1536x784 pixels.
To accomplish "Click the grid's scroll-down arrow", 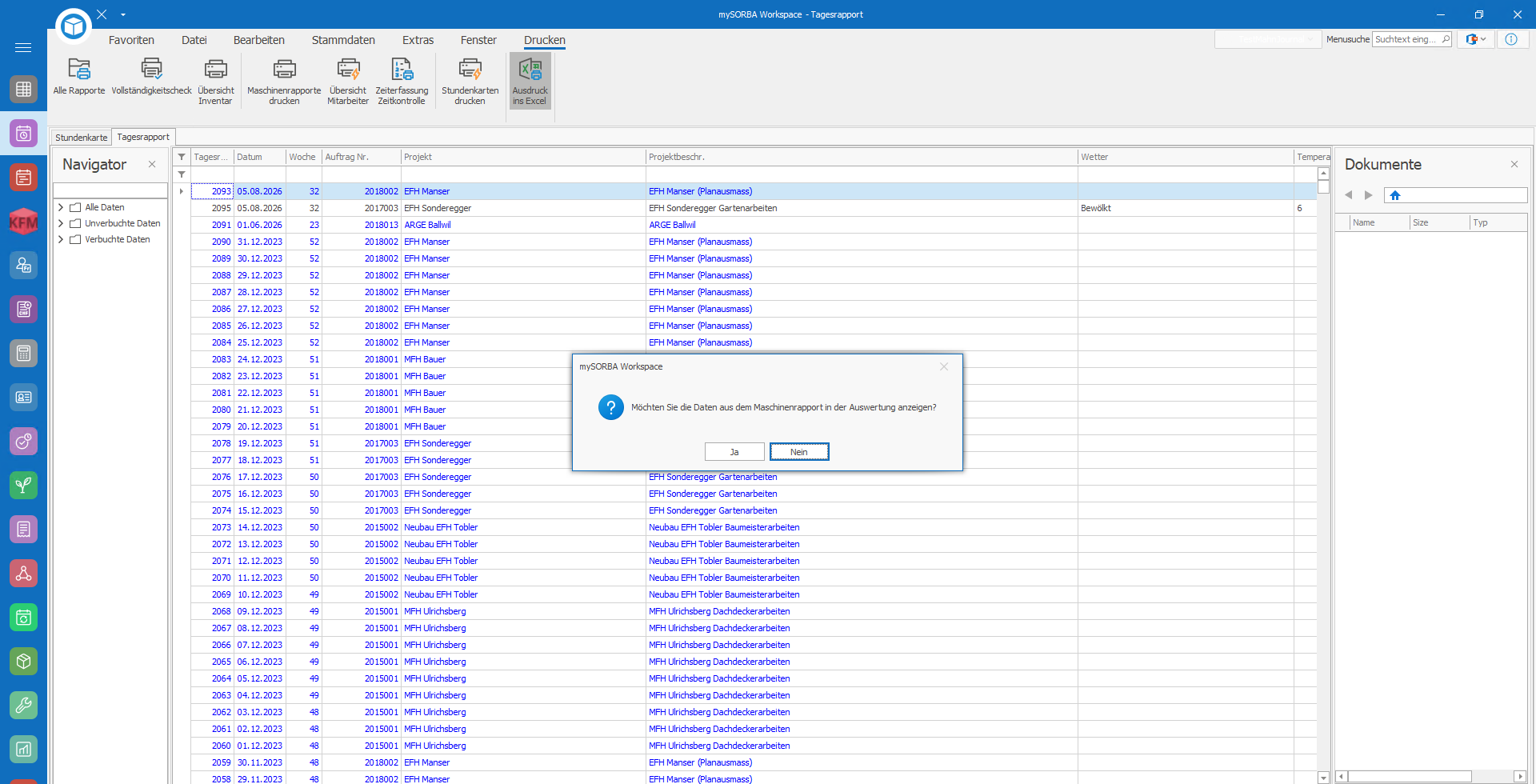I will [x=1323, y=778].
